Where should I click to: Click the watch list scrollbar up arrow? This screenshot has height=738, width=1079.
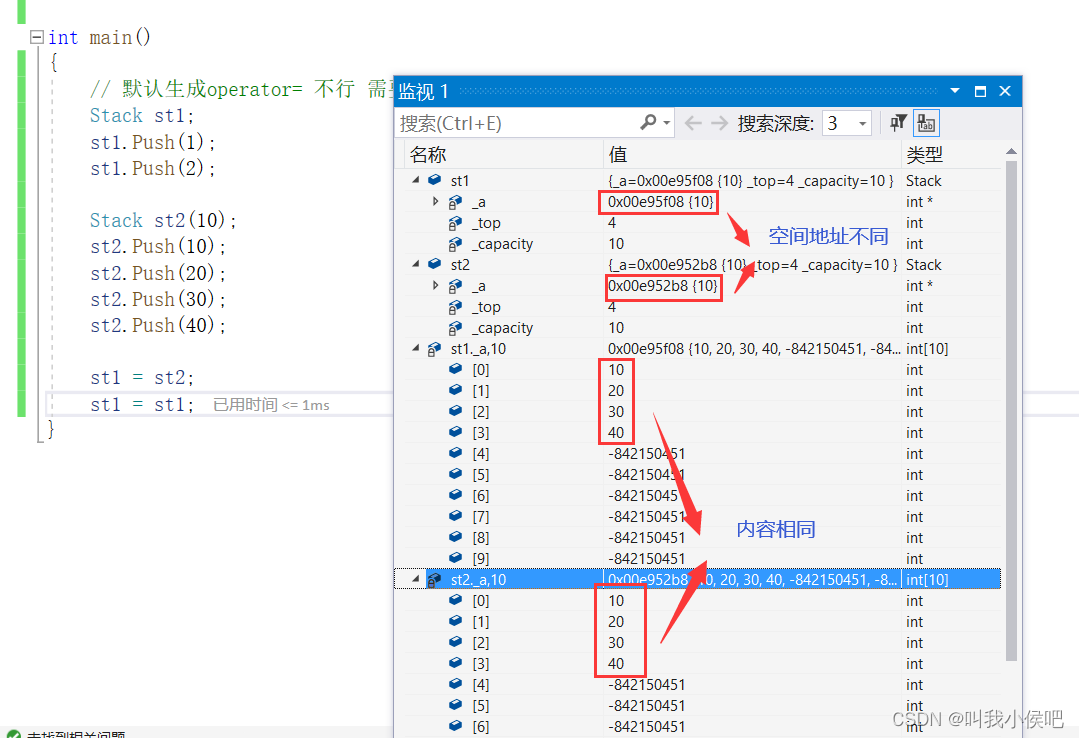[x=1011, y=151]
